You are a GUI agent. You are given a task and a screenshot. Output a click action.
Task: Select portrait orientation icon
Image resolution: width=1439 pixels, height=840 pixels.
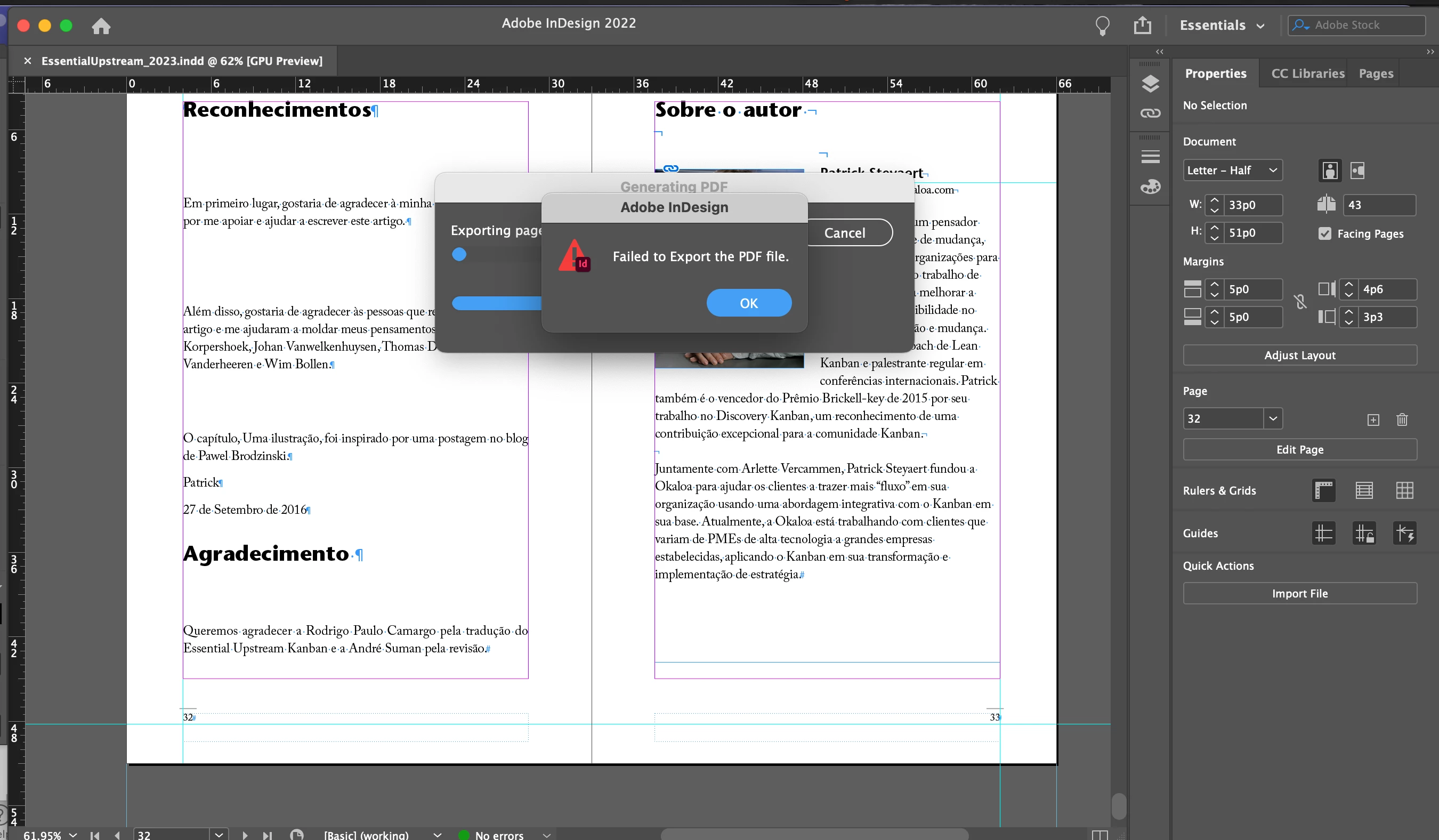(x=1330, y=170)
